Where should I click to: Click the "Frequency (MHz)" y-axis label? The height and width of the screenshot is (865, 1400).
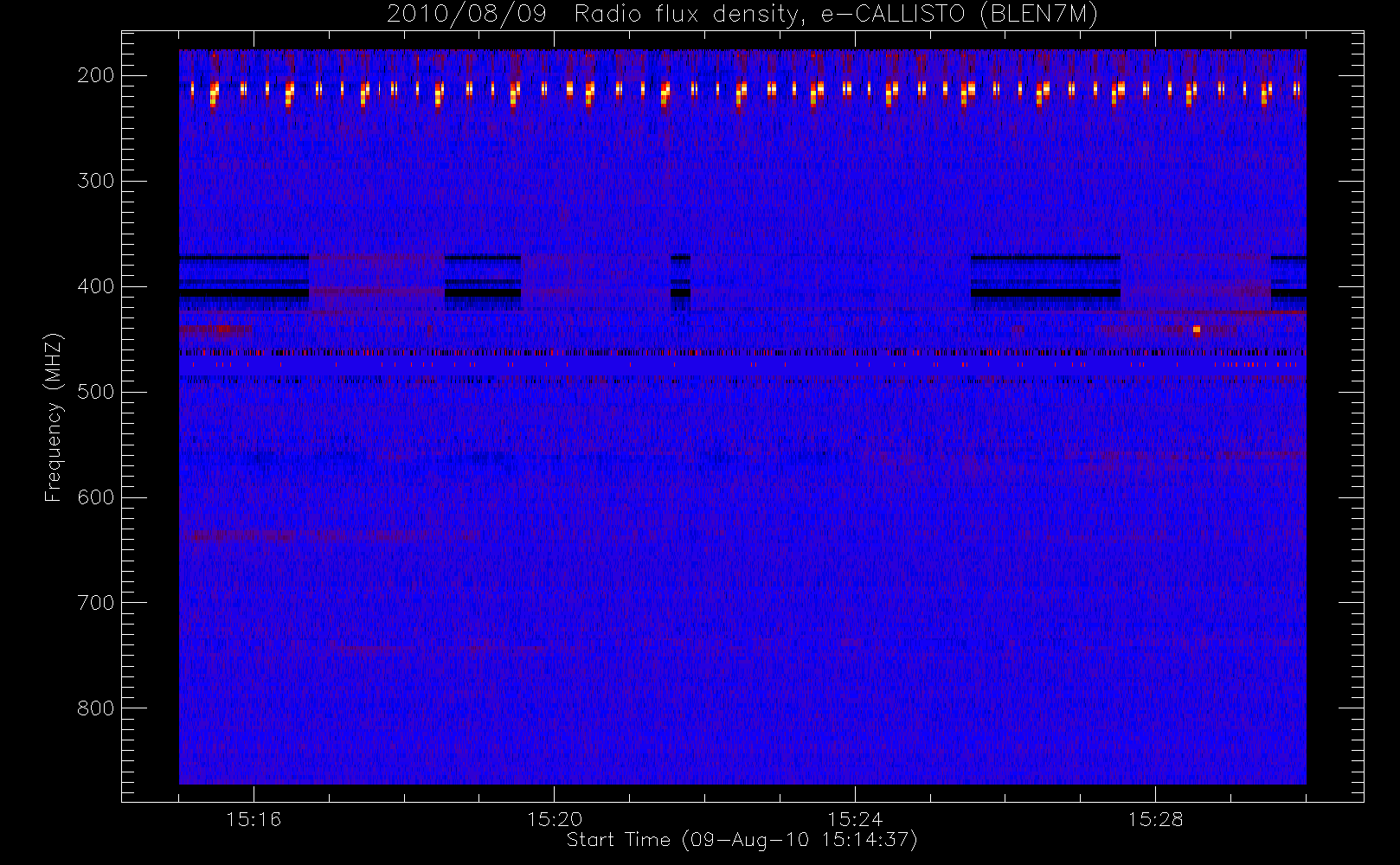[x=53, y=417]
